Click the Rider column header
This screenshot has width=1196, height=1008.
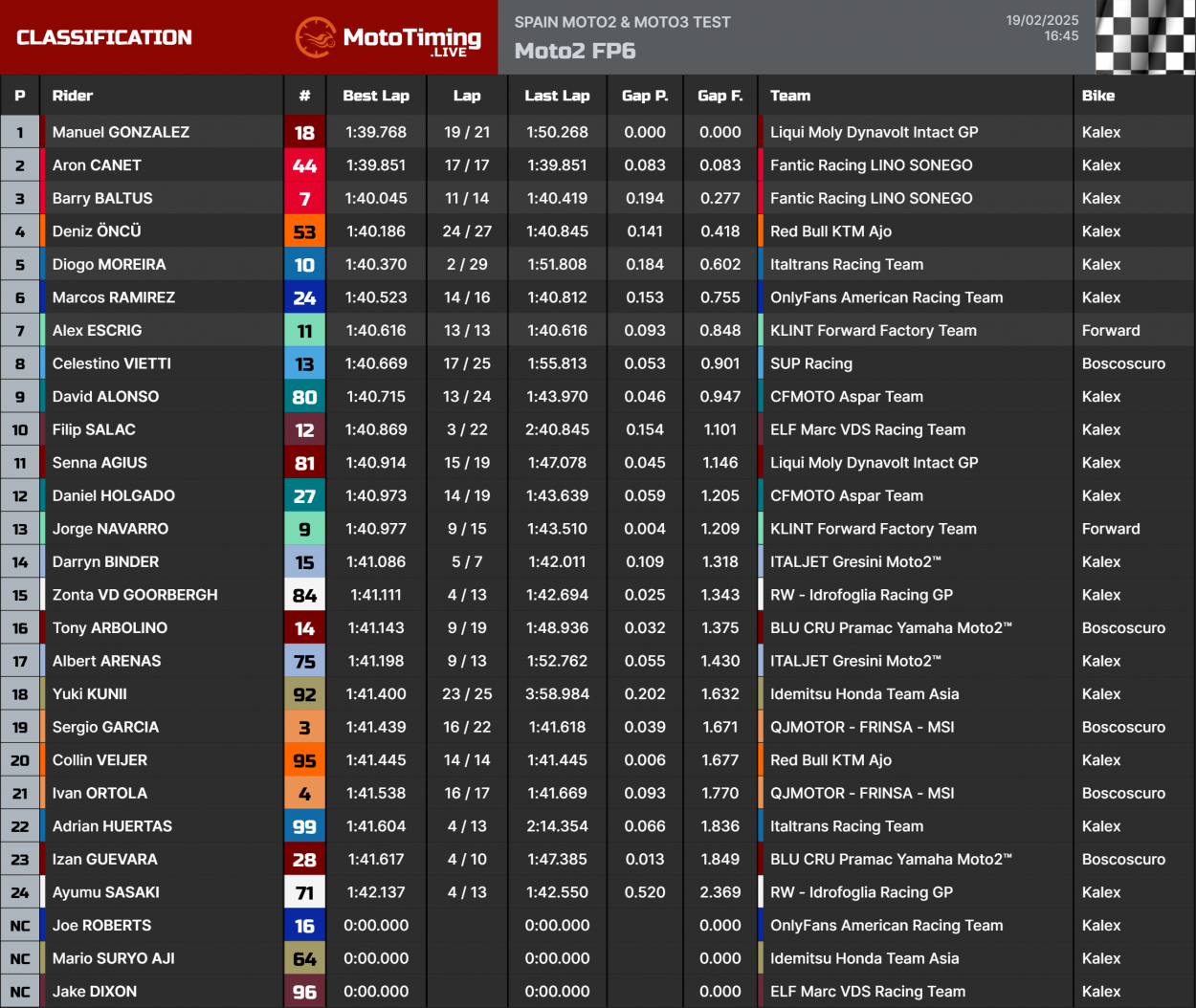pyautogui.click(x=73, y=96)
